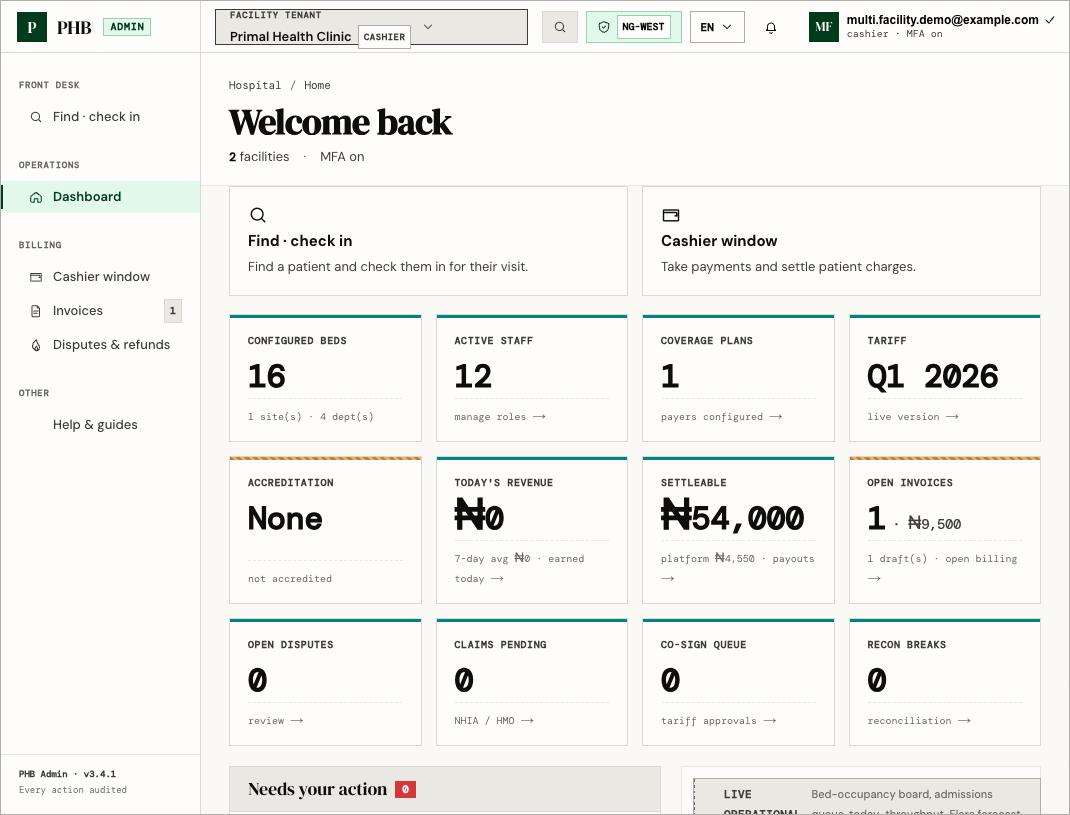Click the reconciliation link
The width and height of the screenshot is (1070, 815).
[919, 721]
